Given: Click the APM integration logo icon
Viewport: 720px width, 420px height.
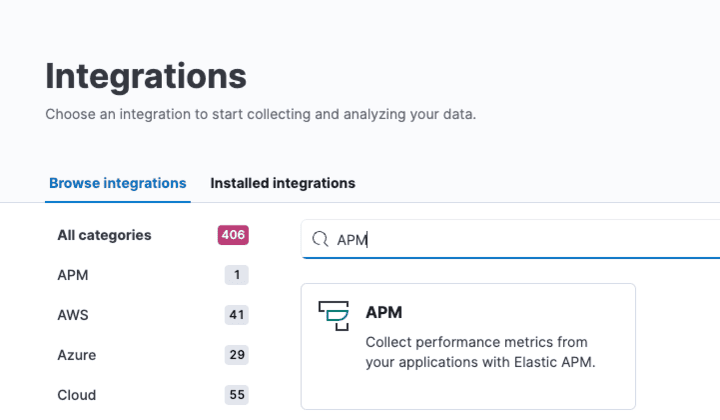Looking at the screenshot, I should coord(333,314).
